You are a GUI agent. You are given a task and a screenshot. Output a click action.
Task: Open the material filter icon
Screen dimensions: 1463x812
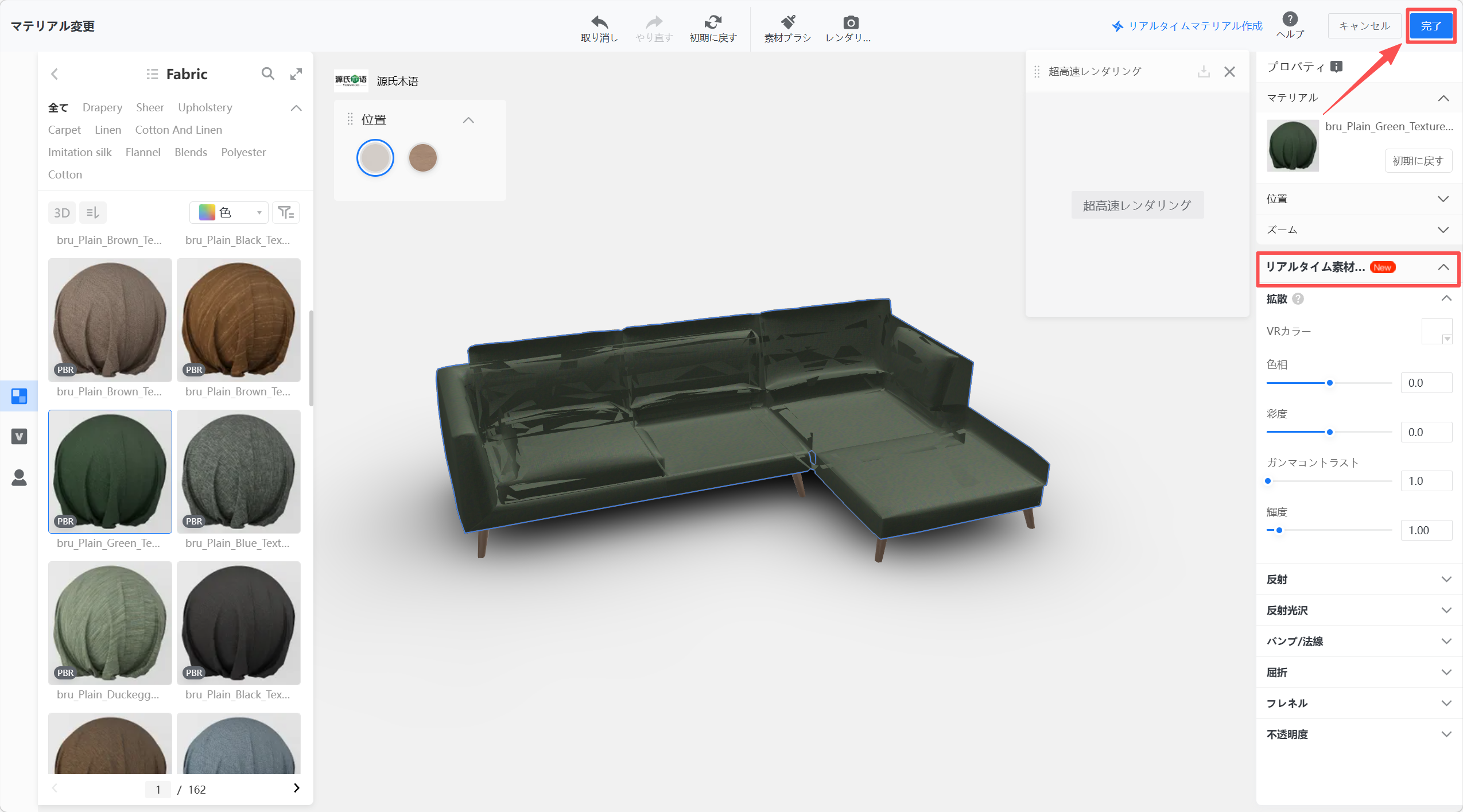pyautogui.click(x=286, y=213)
